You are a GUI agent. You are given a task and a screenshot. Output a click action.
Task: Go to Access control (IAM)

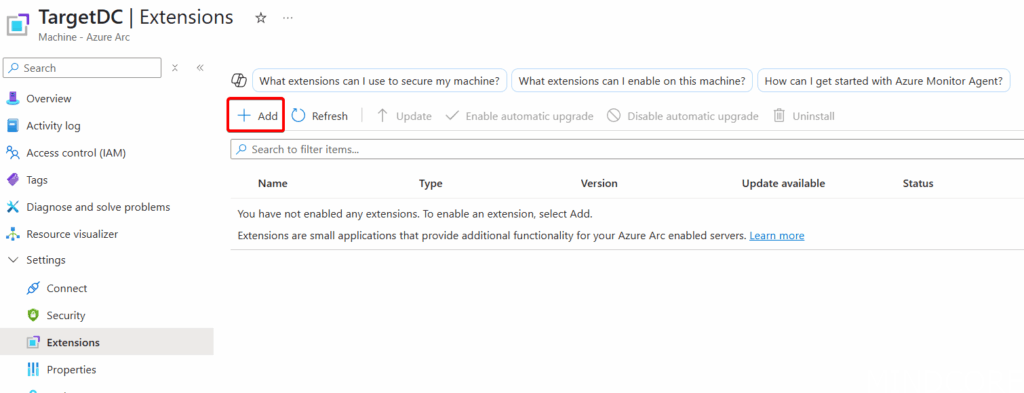coord(76,153)
